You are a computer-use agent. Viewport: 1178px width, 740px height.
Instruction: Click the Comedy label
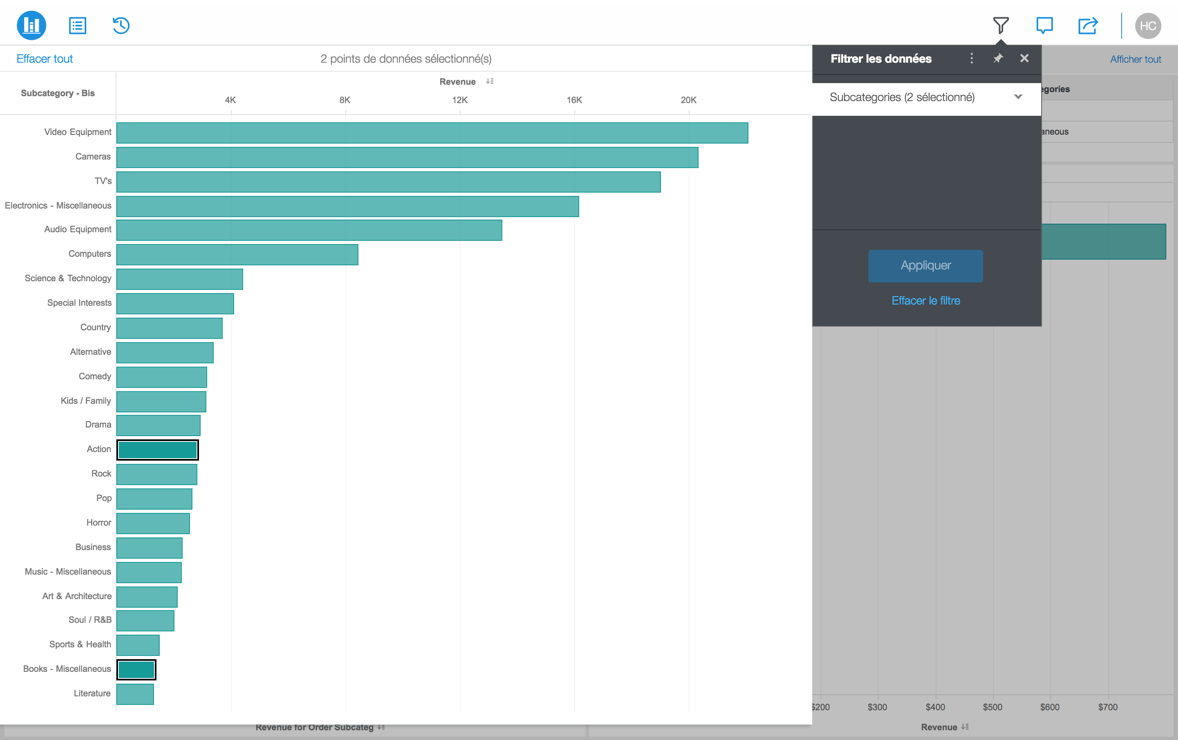pyautogui.click(x=95, y=376)
